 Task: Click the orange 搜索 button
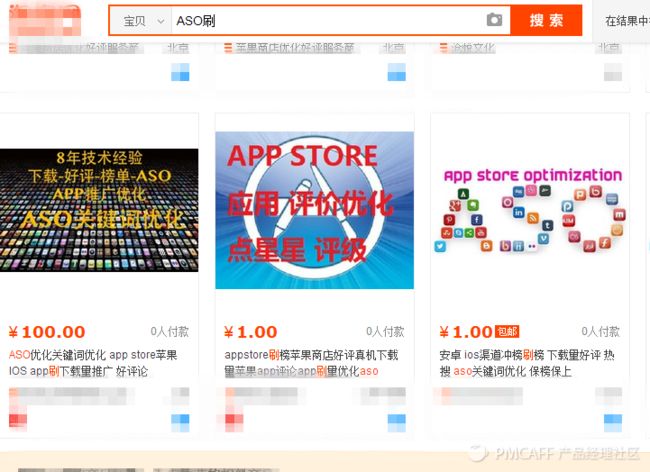point(546,20)
